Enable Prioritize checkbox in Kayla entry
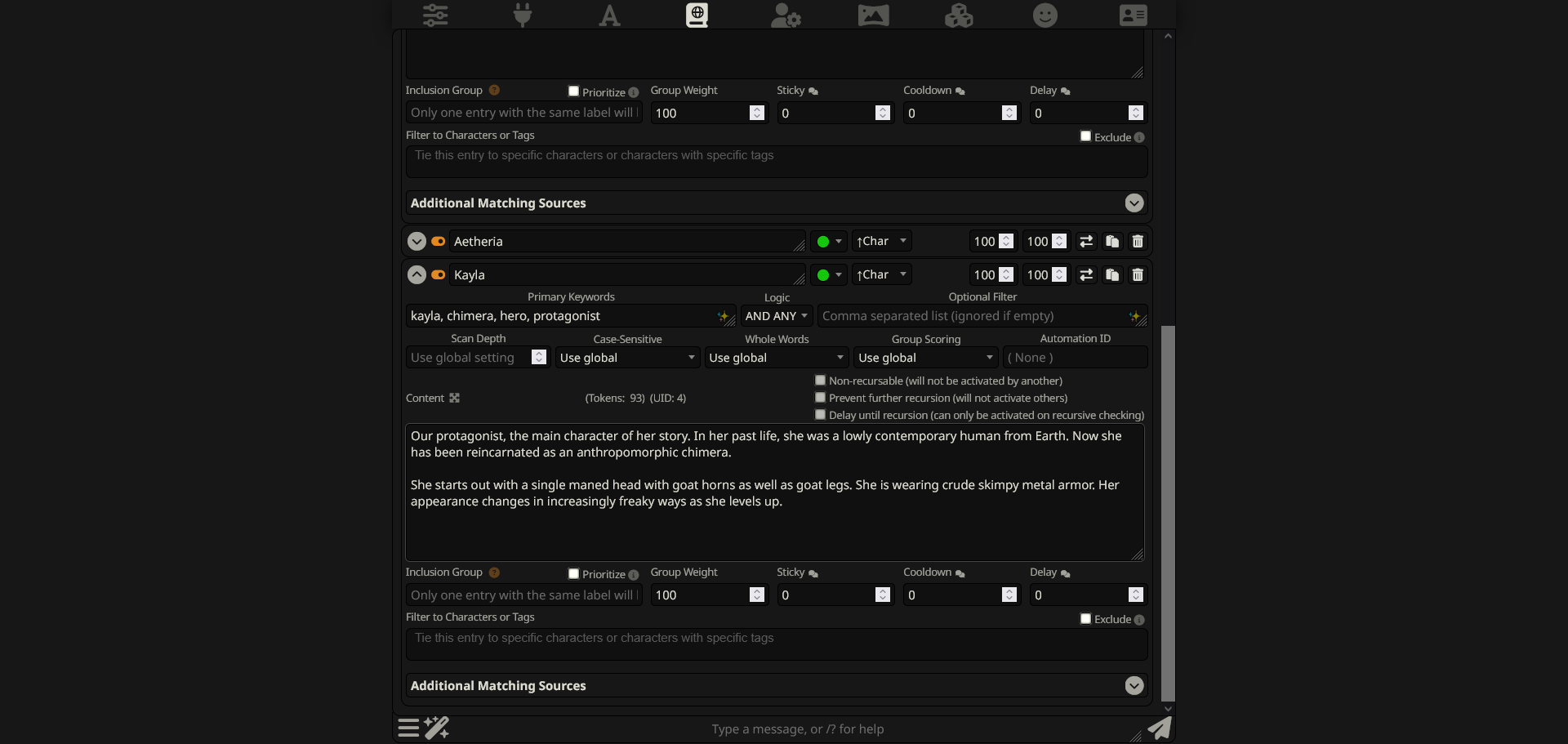The image size is (1568, 744). pyautogui.click(x=573, y=573)
